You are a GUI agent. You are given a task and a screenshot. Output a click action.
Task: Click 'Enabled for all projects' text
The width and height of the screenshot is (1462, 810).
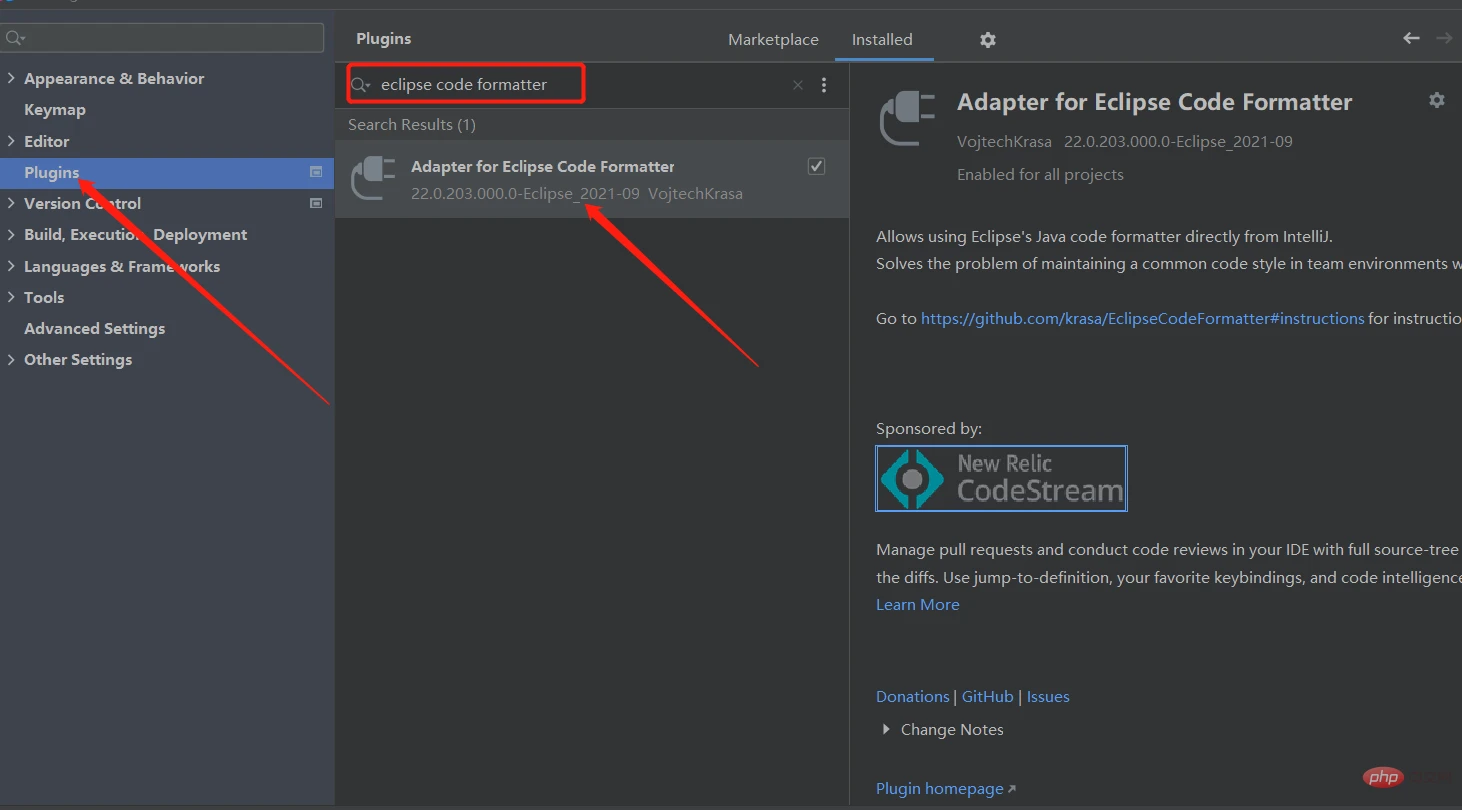[1040, 174]
